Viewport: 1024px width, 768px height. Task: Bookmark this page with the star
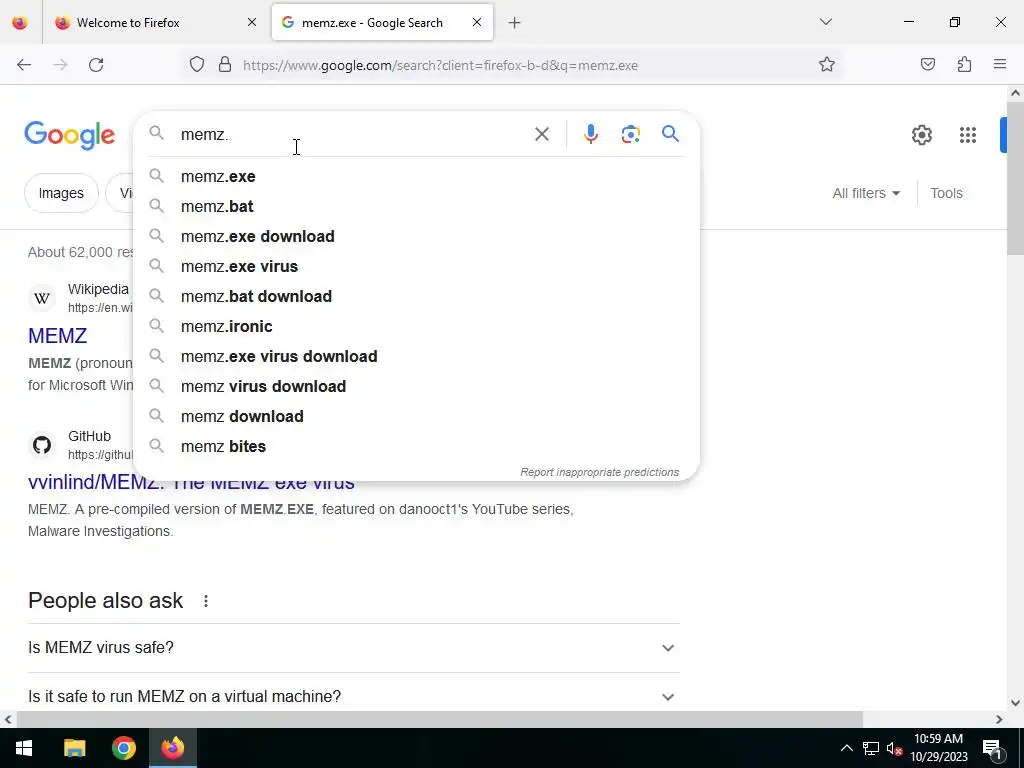pos(827,65)
